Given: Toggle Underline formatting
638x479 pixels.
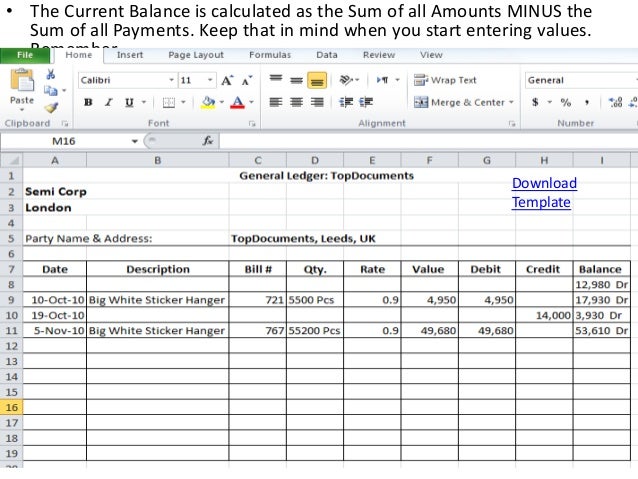Looking at the screenshot, I should pyautogui.click(x=129, y=102).
